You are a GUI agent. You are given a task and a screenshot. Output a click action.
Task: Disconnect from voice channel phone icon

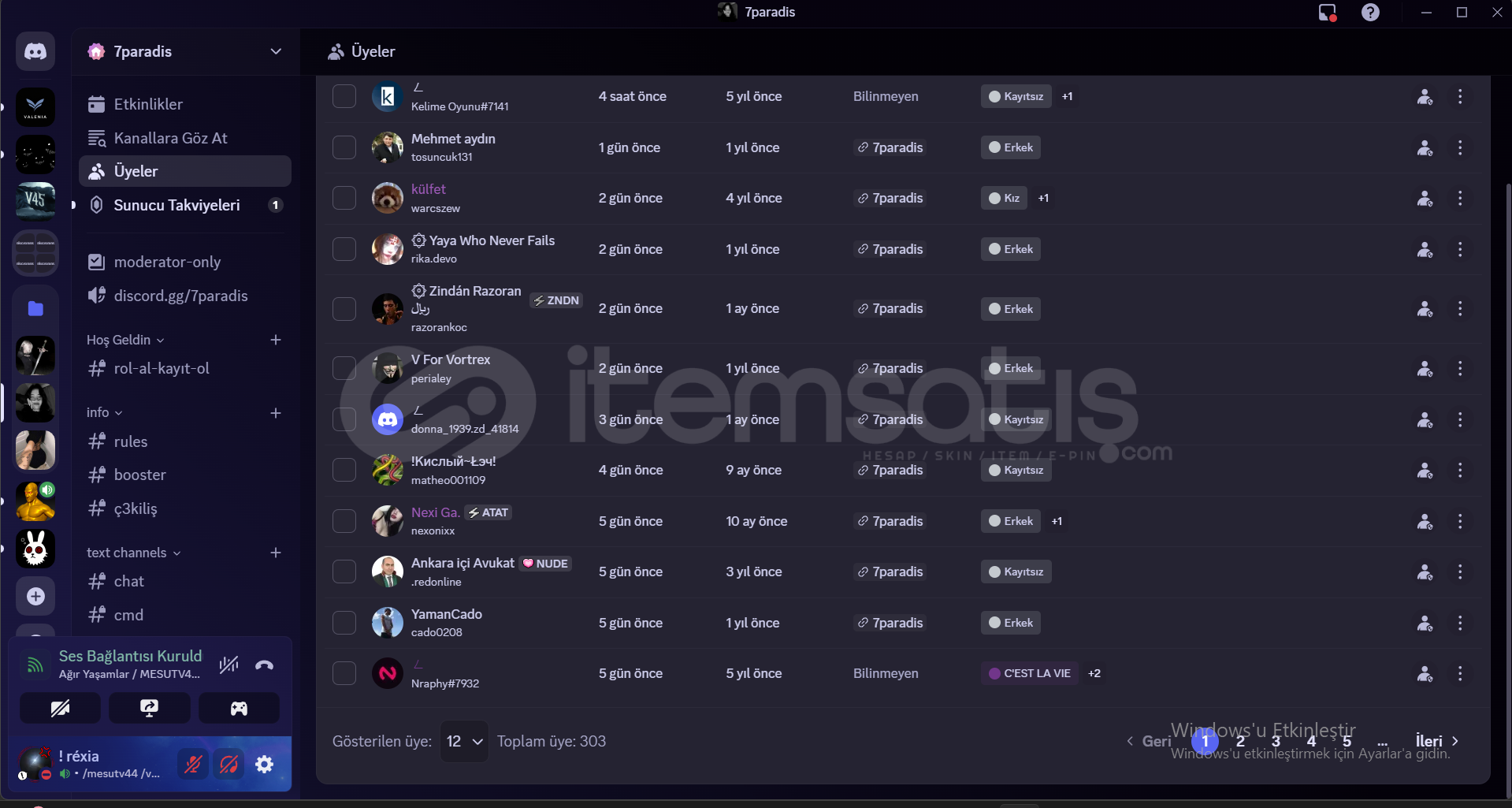[265, 665]
